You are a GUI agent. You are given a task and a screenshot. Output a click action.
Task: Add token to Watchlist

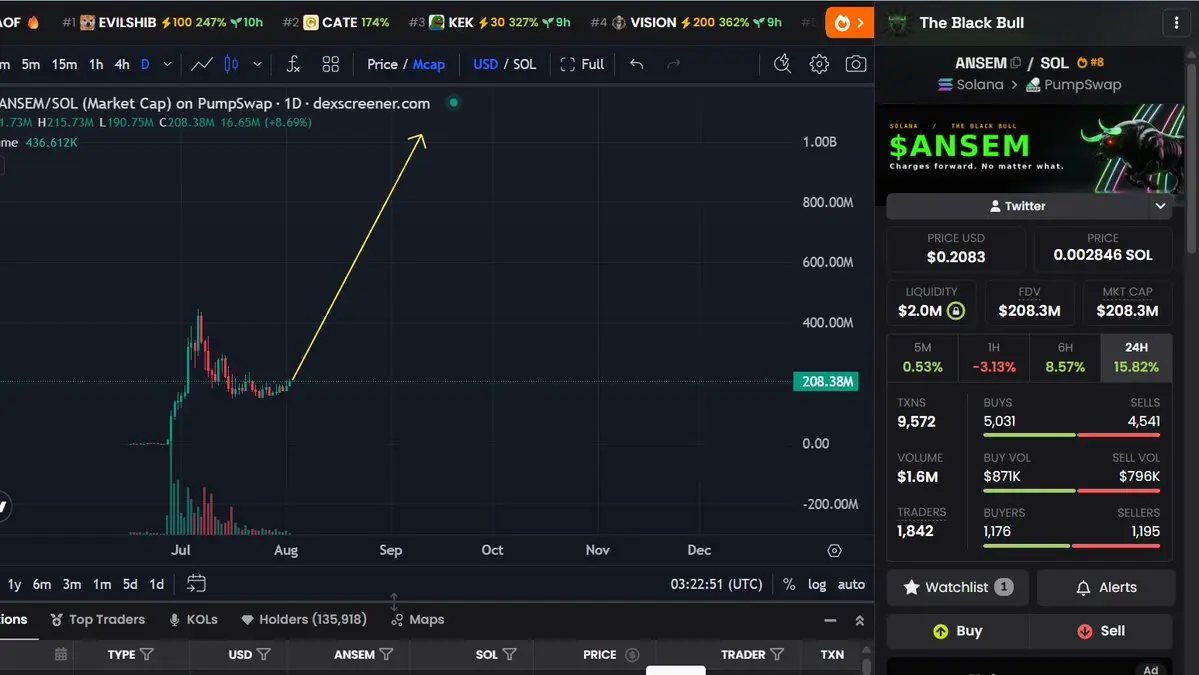click(x=957, y=587)
